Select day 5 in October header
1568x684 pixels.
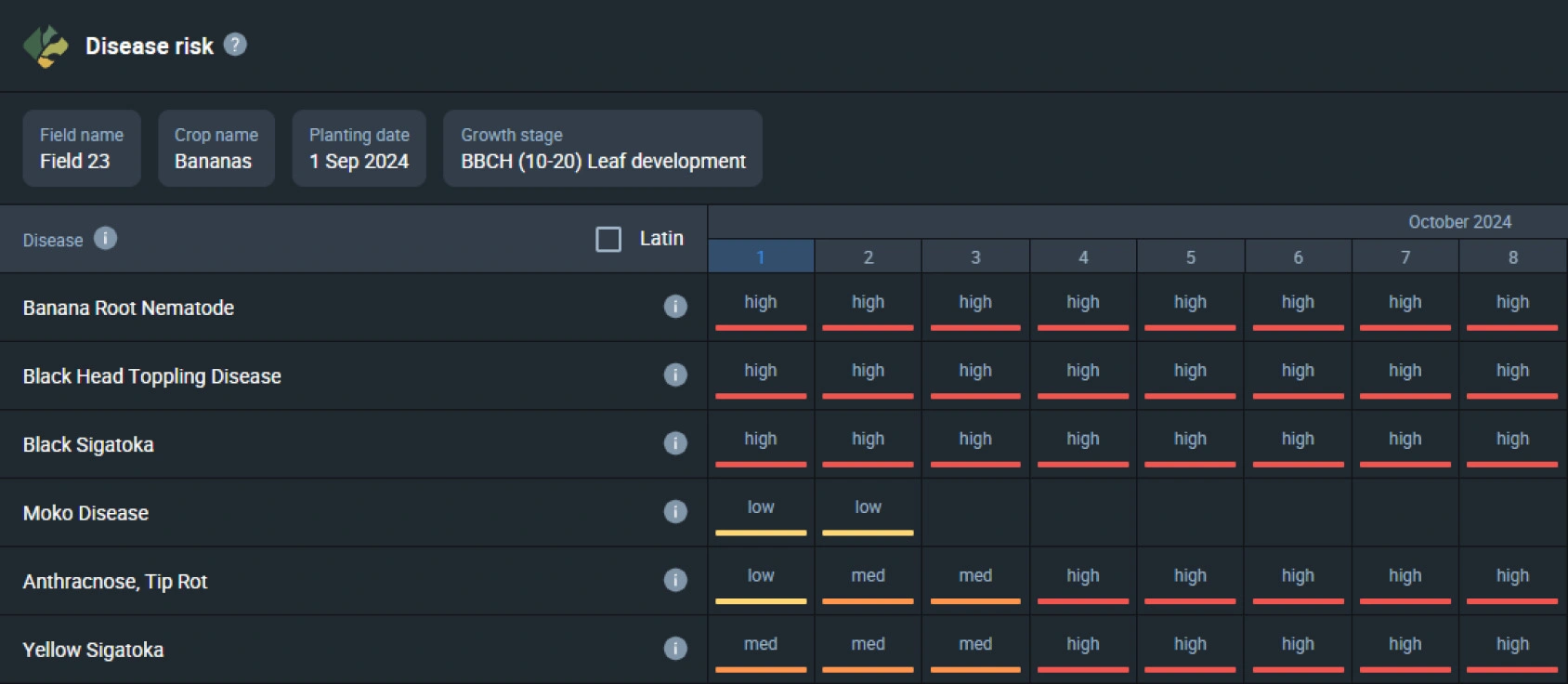coord(1190,257)
